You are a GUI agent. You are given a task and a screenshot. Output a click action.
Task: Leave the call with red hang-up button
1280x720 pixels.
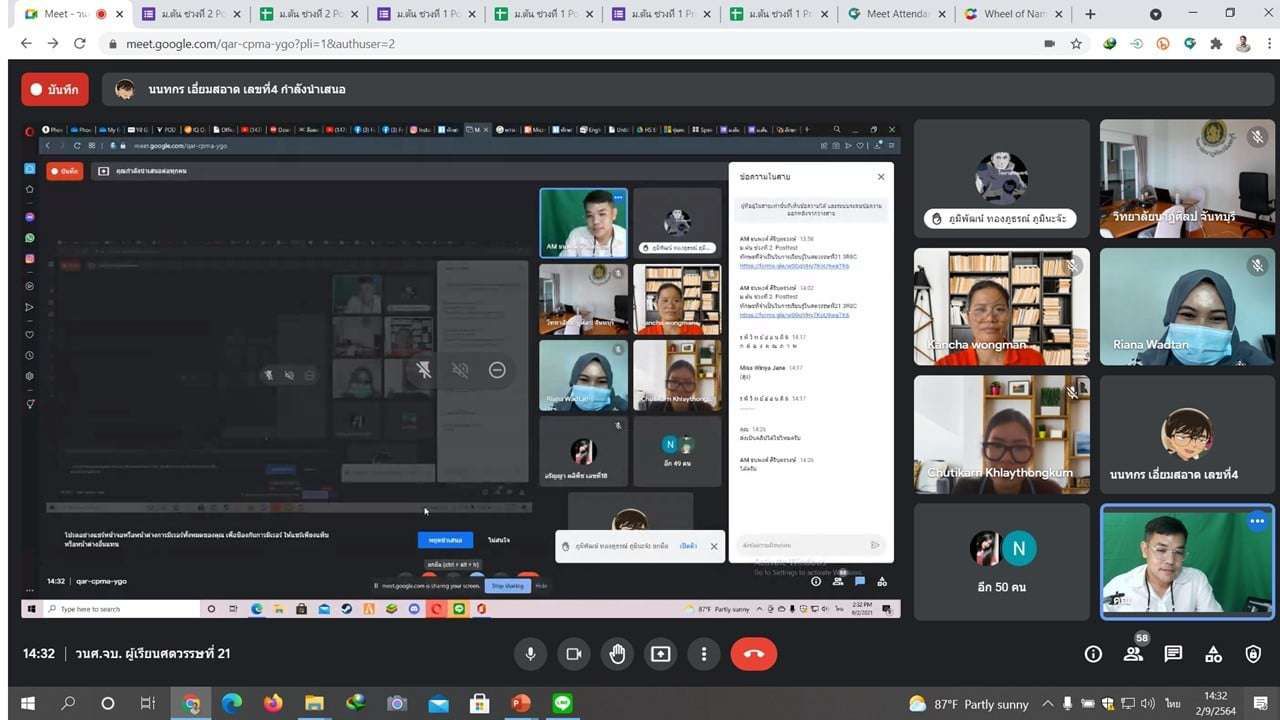pyautogui.click(x=754, y=654)
